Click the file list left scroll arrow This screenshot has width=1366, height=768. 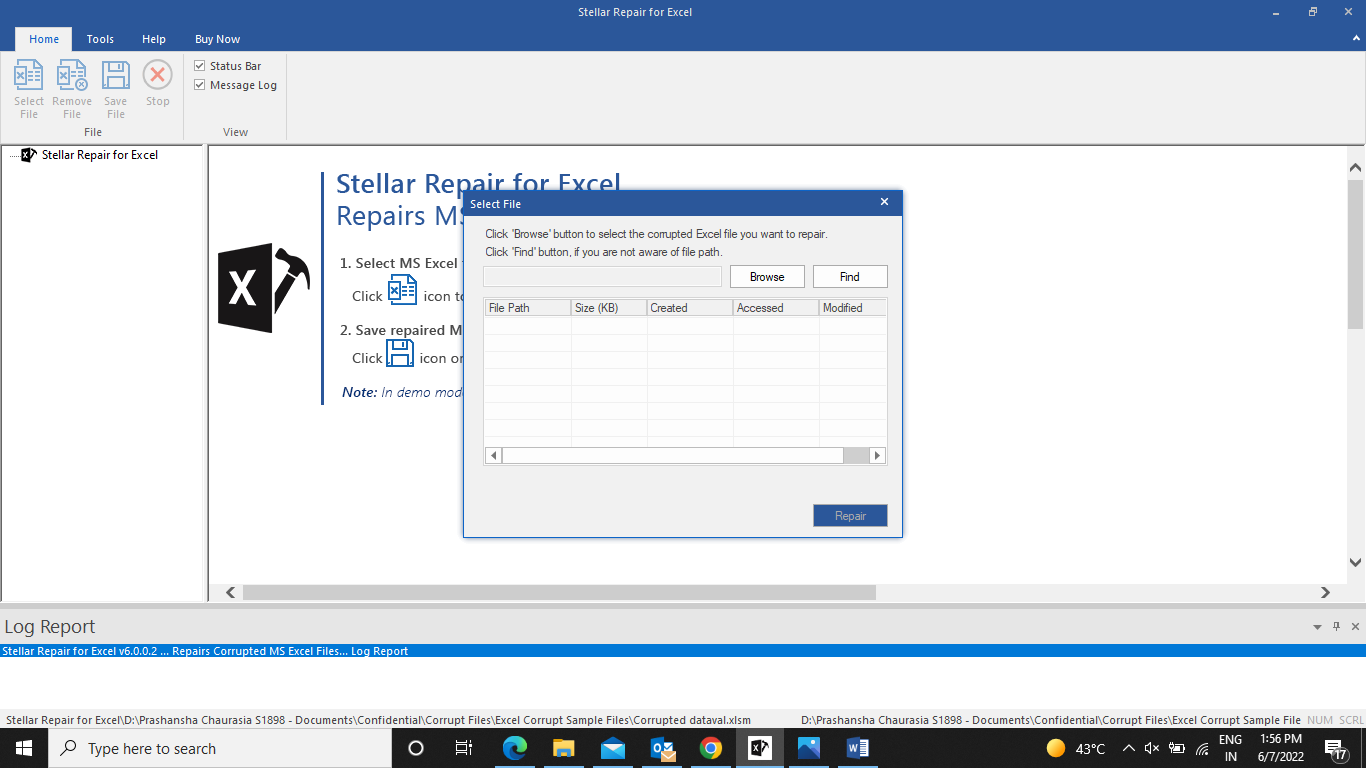pyautogui.click(x=493, y=456)
